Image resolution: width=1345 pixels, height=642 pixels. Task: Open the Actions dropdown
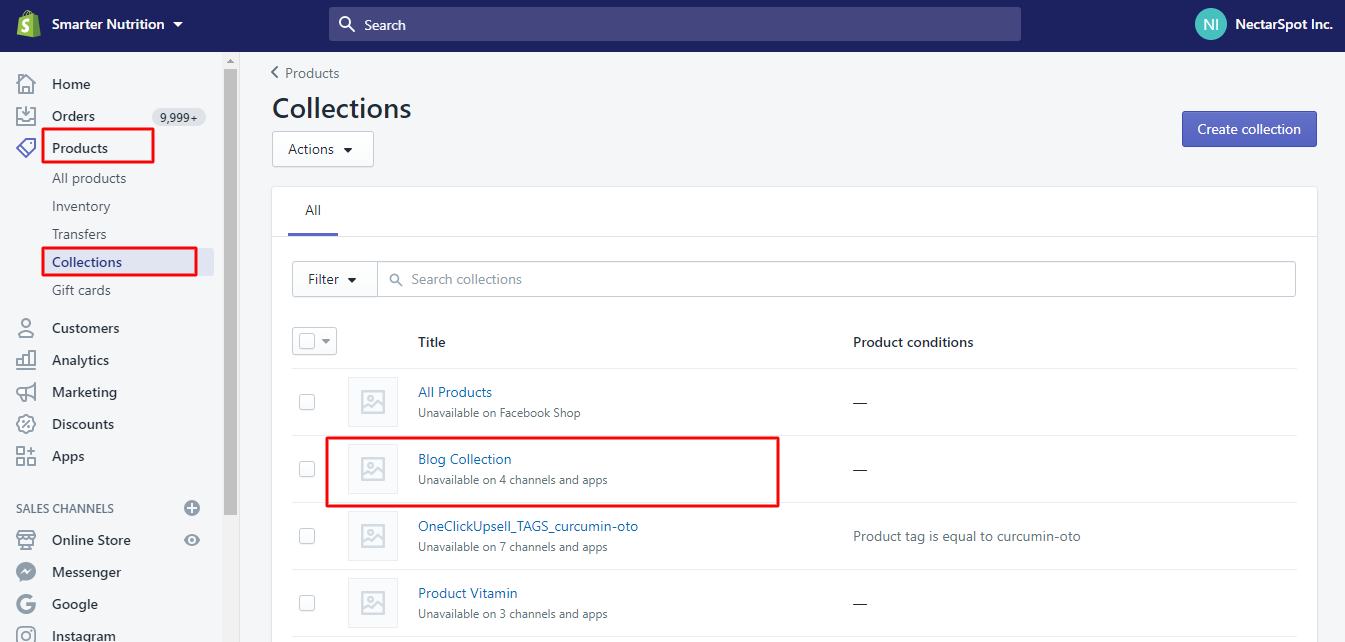322,148
